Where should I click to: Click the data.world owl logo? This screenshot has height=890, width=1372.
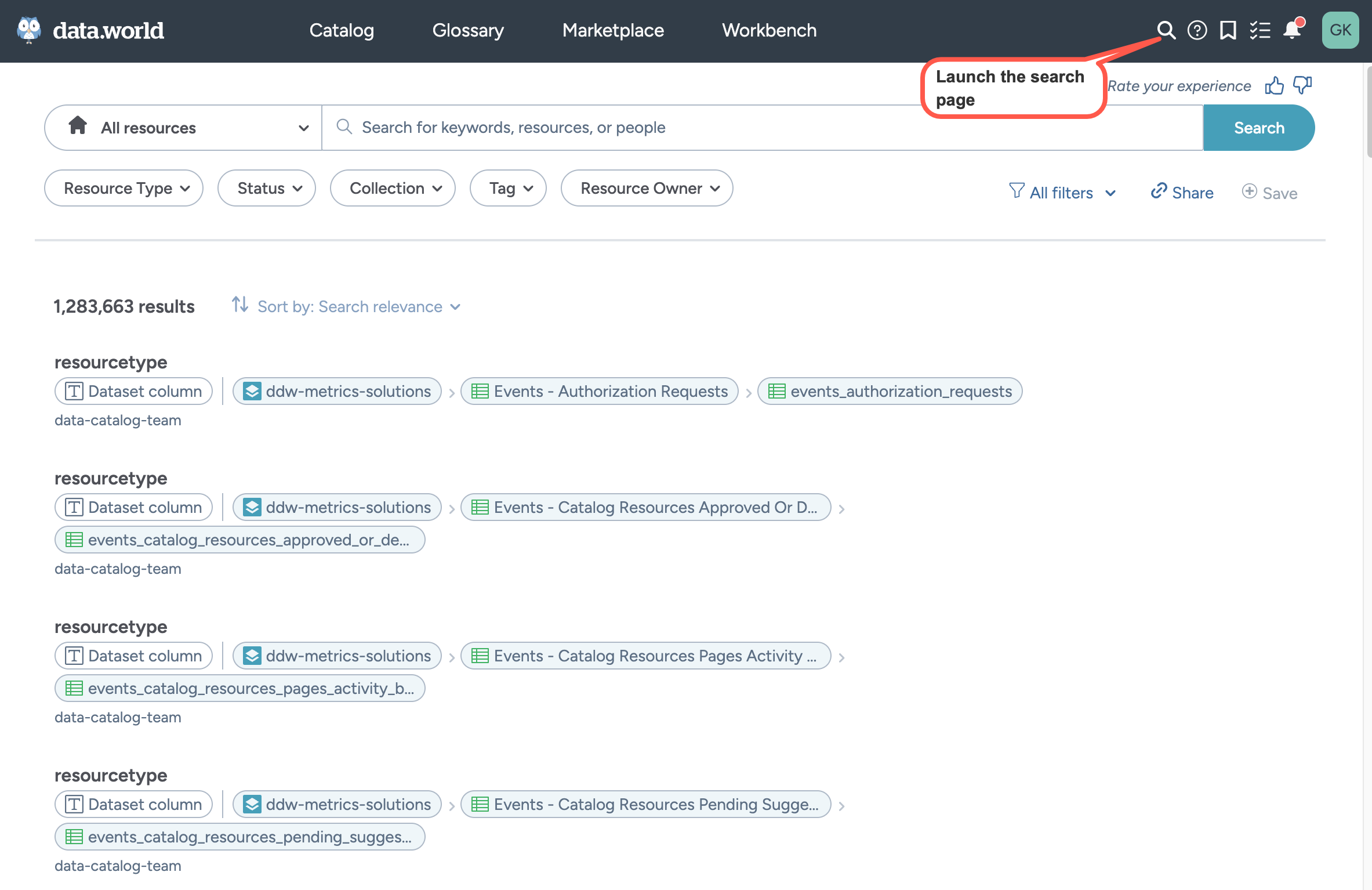pos(29,30)
